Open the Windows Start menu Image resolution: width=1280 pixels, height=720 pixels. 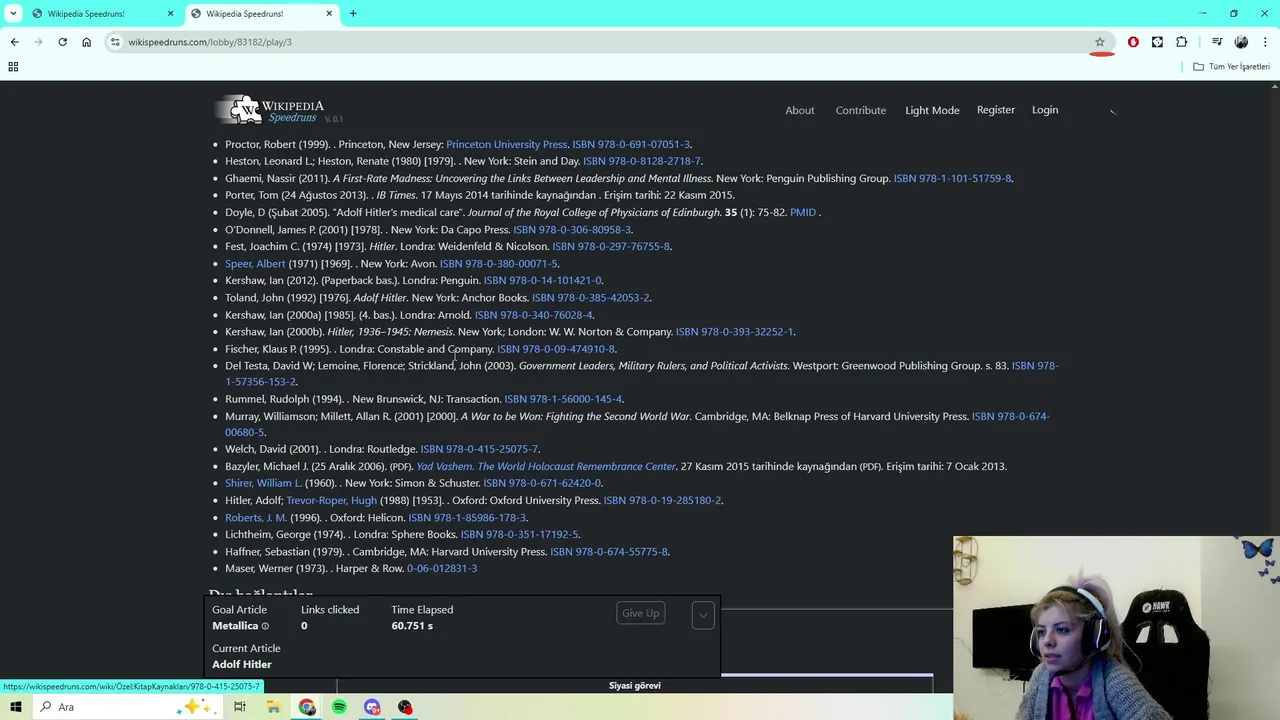click(16, 707)
